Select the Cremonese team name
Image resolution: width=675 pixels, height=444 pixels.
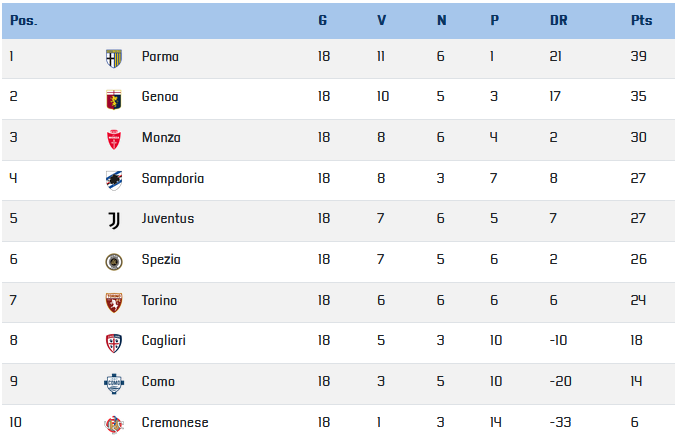175,422
